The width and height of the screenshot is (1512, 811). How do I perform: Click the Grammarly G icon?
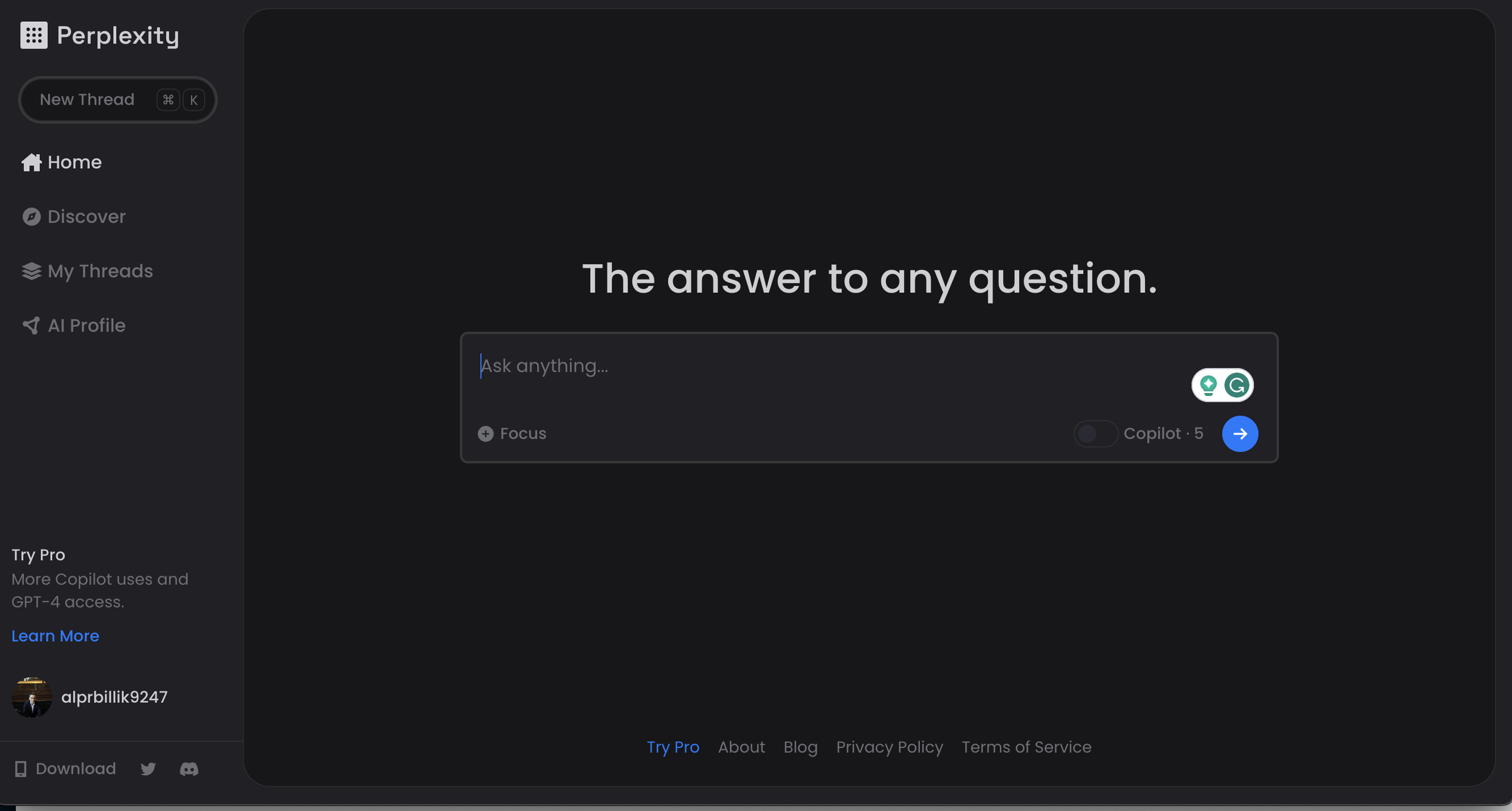point(1237,385)
